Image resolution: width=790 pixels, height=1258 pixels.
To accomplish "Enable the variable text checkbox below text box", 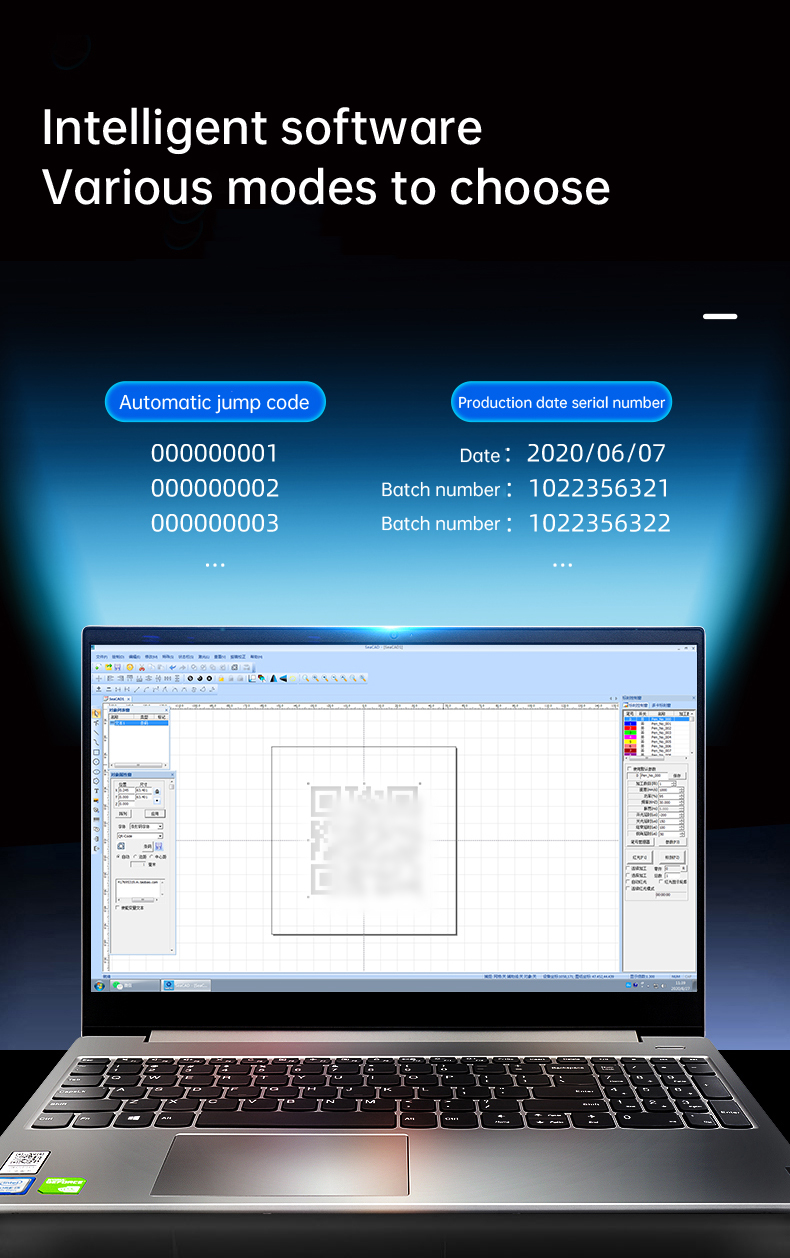I will pos(117,907).
